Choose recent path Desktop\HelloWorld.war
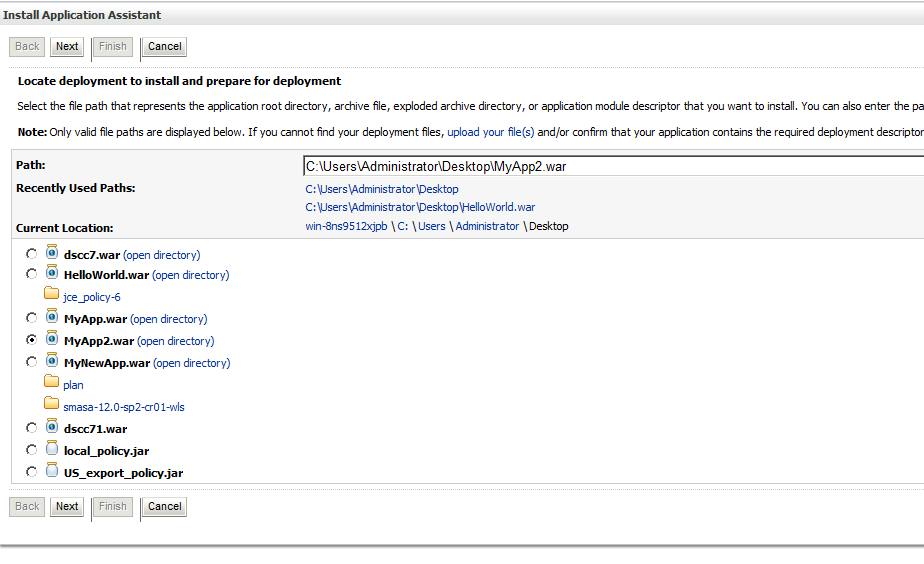Image resolution: width=924 pixels, height=564 pixels. [x=420, y=207]
